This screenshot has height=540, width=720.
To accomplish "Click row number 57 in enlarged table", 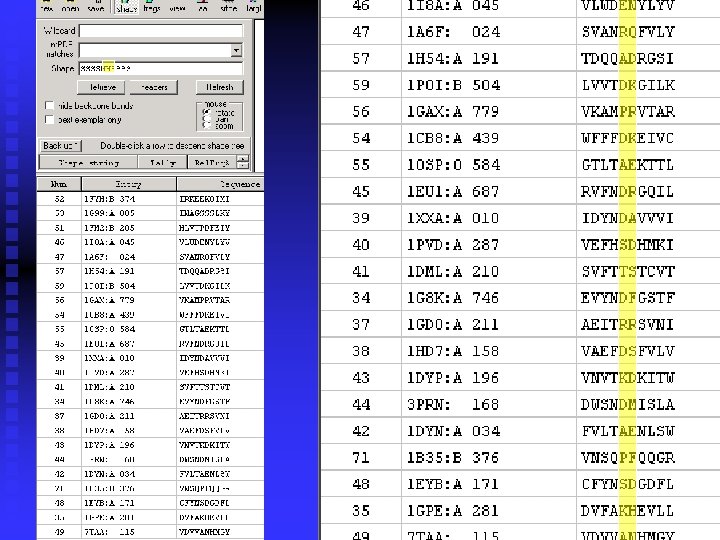I will [x=361, y=58].
